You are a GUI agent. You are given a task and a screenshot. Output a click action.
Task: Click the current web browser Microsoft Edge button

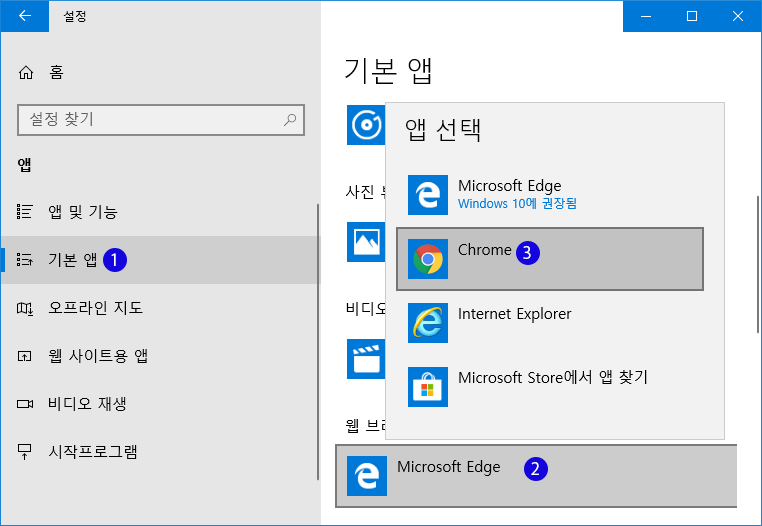point(536,476)
